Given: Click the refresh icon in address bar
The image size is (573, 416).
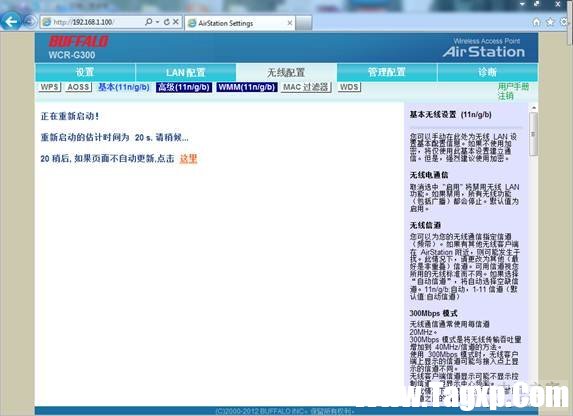Looking at the screenshot, I should [167, 22].
